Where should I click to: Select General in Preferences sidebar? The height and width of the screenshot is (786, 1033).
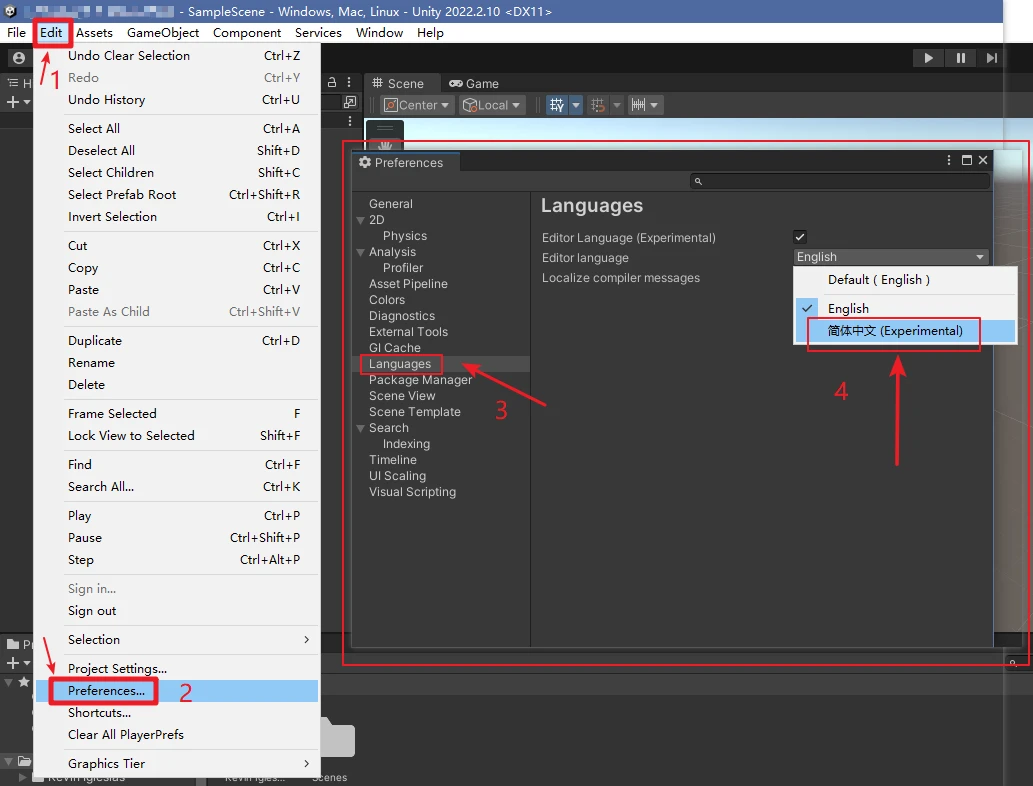click(391, 204)
